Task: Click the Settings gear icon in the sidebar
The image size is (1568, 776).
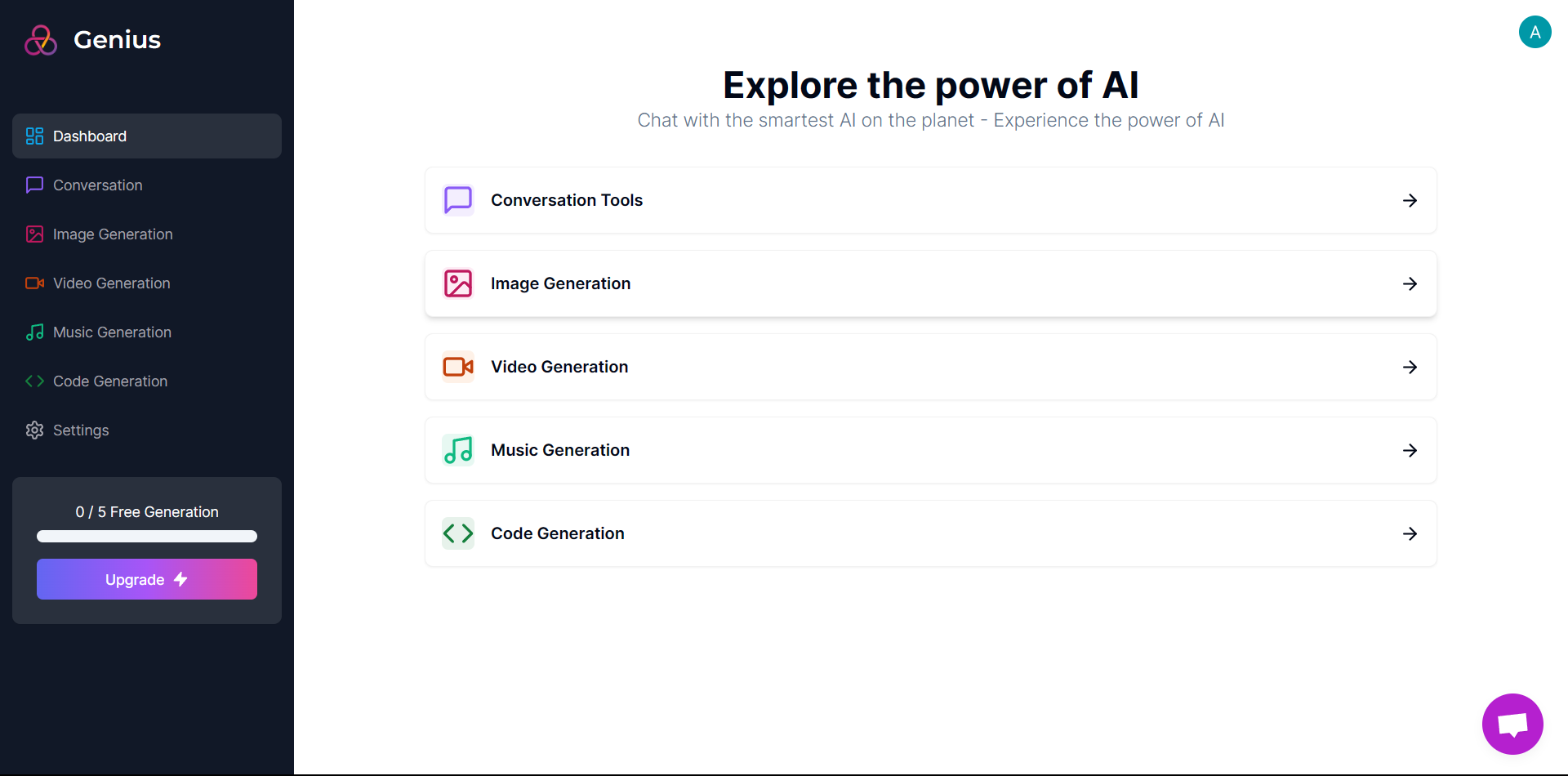Action: point(34,430)
